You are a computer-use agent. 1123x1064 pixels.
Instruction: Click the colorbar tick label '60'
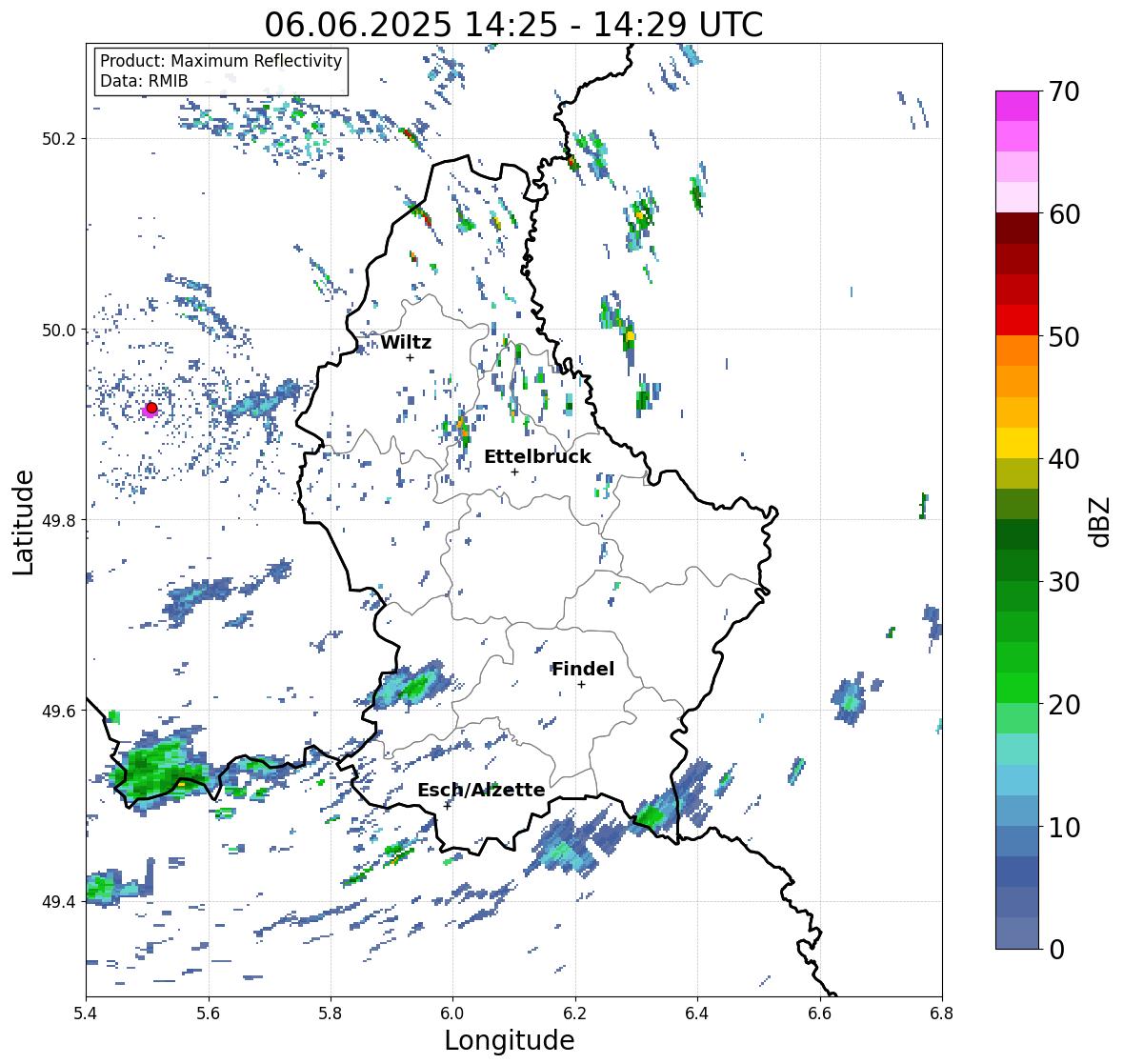pos(1064,214)
